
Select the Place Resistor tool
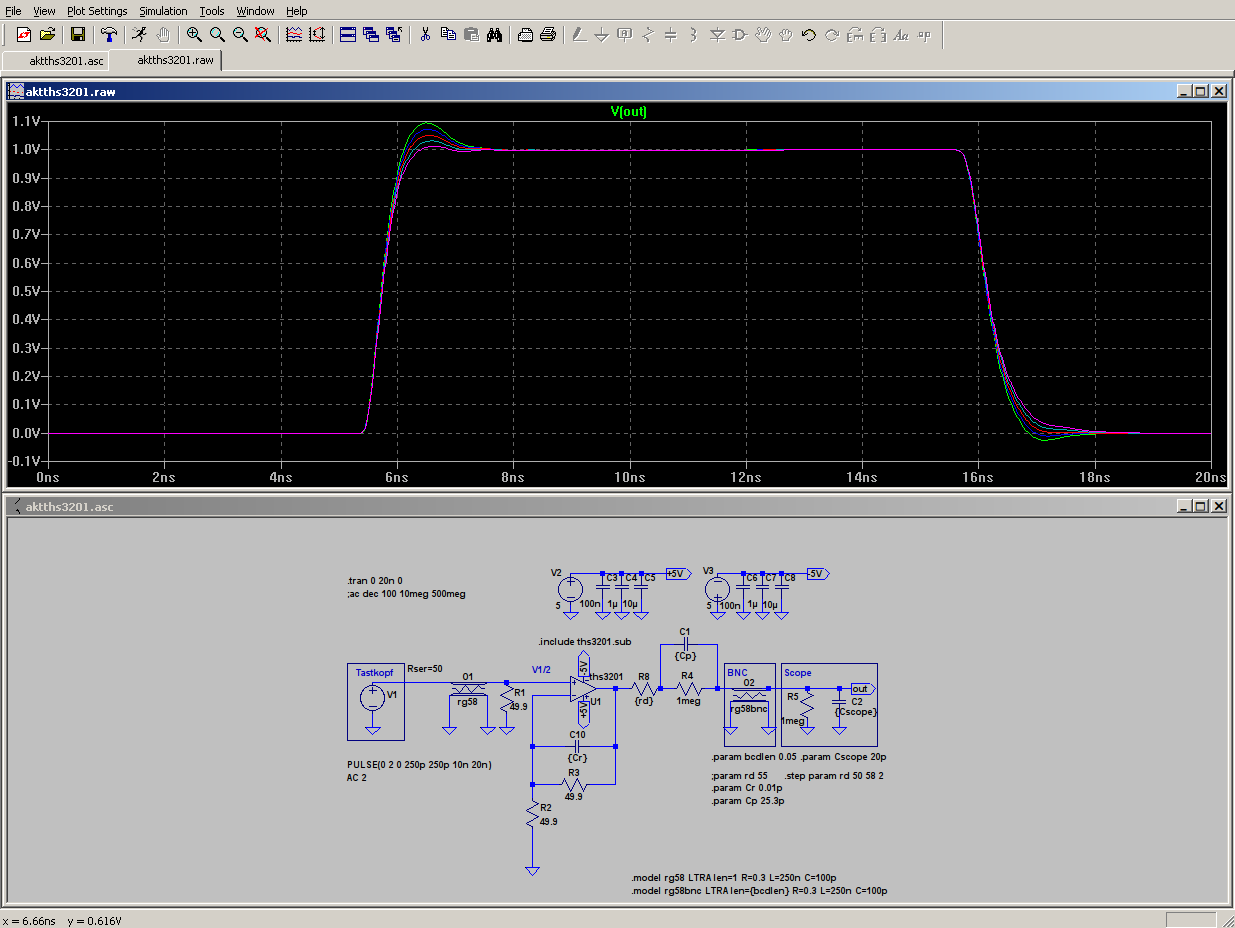tap(648, 34)
